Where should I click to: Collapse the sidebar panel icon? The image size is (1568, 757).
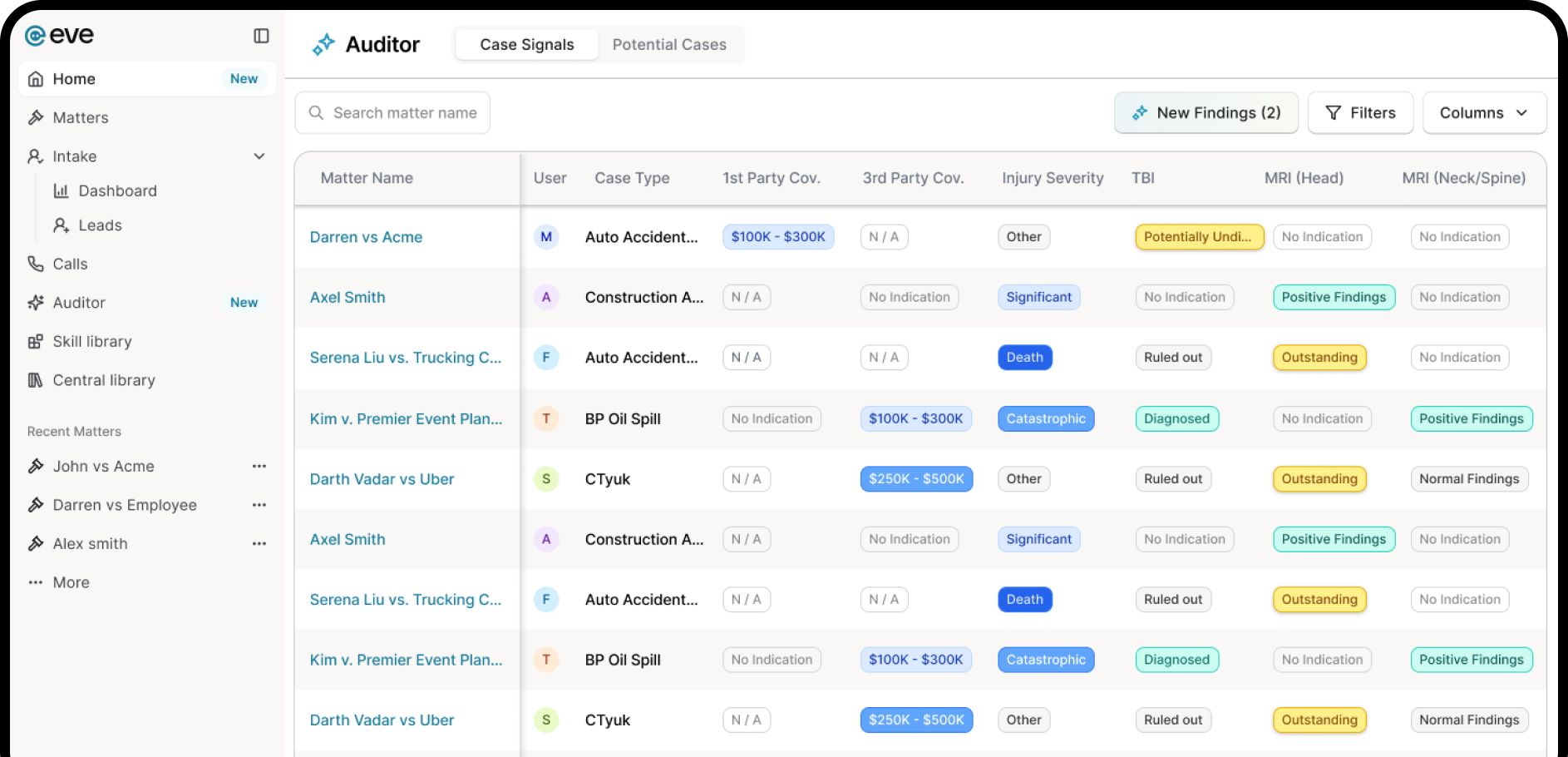pos(261,36)
